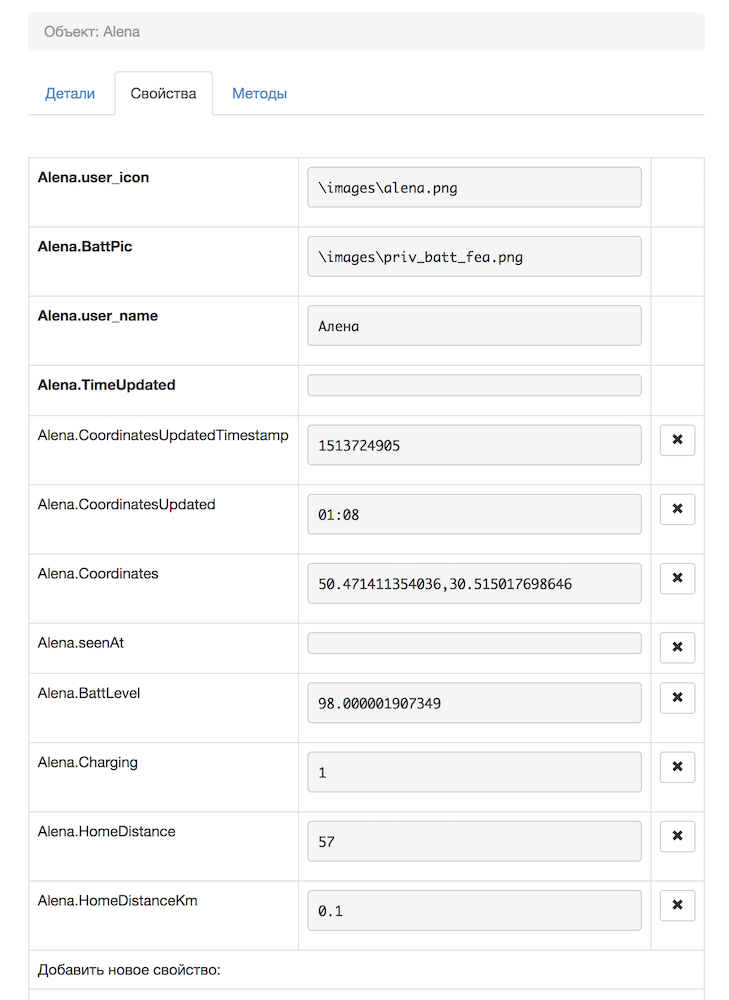This screenshot has width=729, height=1000.
Task: Click the Alena.user_icon value field
Action: [474, 188]
